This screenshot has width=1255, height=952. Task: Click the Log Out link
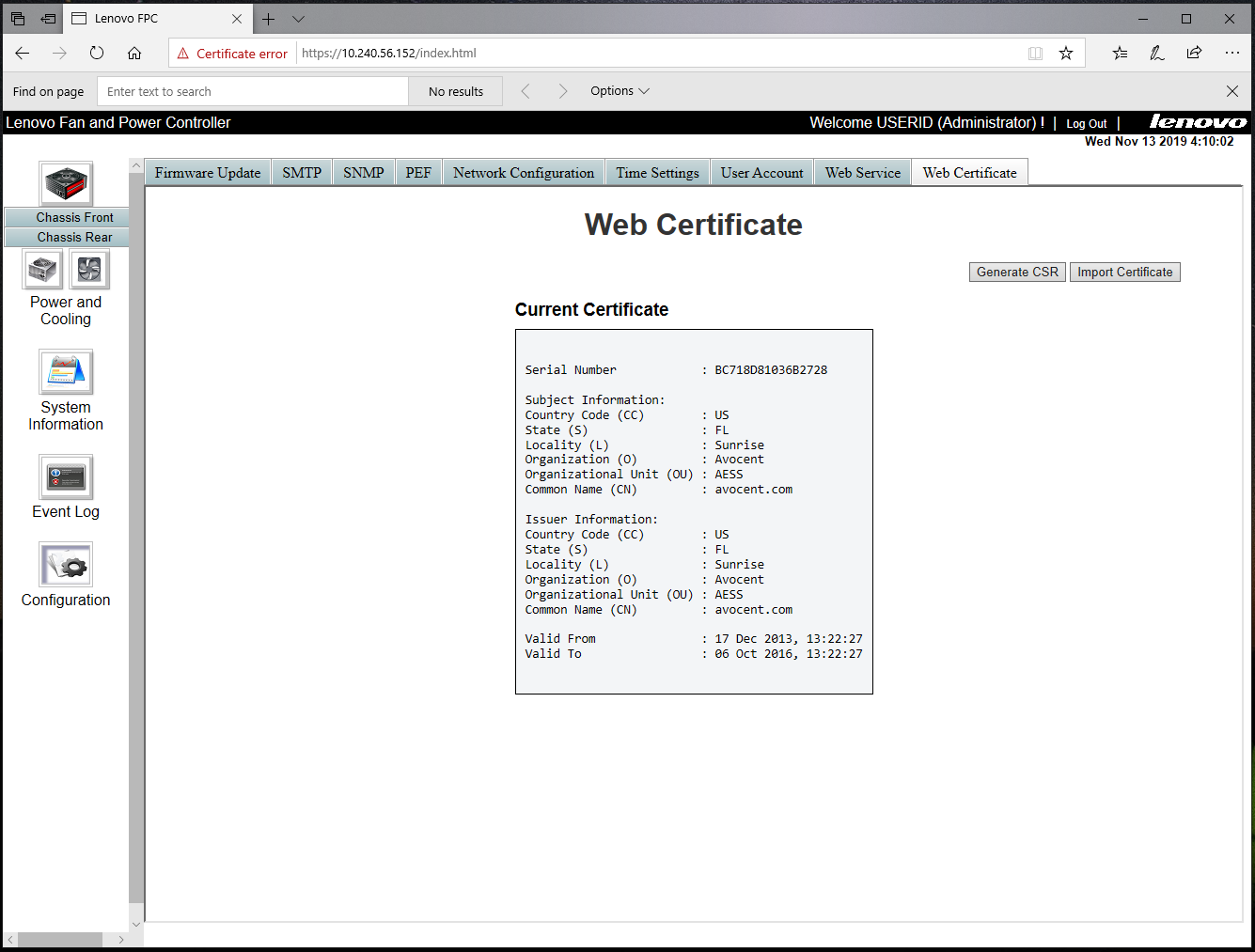1086,124
